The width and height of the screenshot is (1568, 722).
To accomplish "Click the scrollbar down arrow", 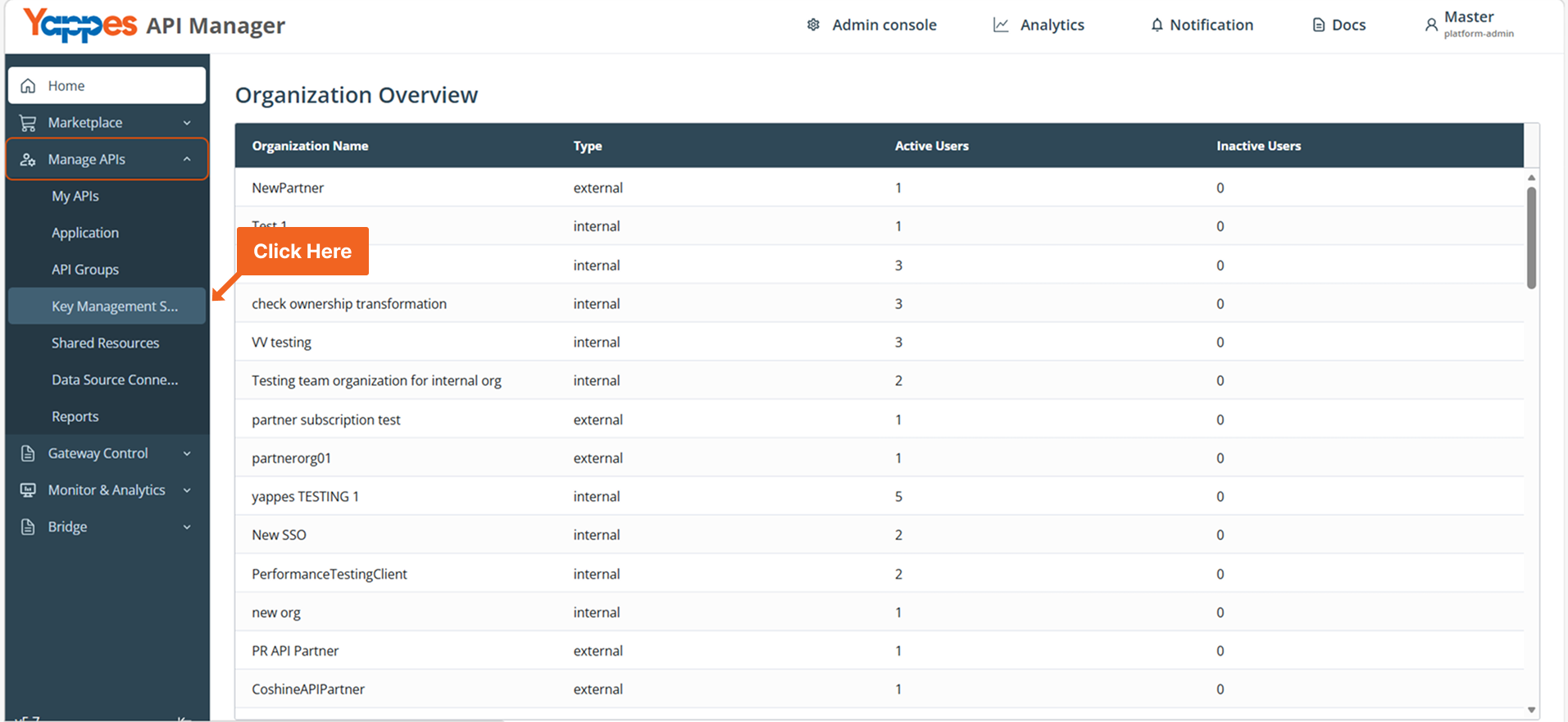I will coord(1531,710).
